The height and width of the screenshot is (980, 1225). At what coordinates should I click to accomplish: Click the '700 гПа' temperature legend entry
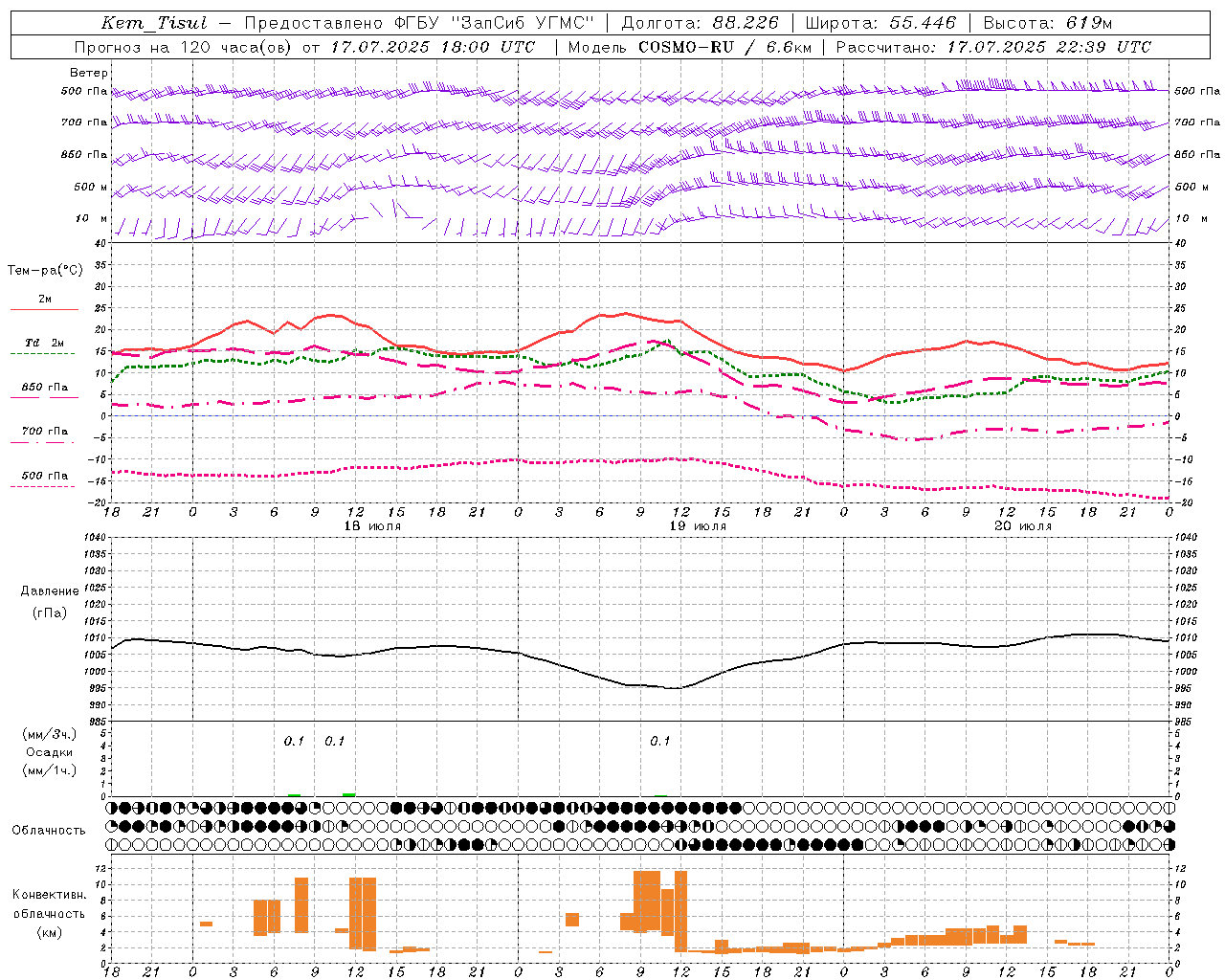(x=45, y=432)
